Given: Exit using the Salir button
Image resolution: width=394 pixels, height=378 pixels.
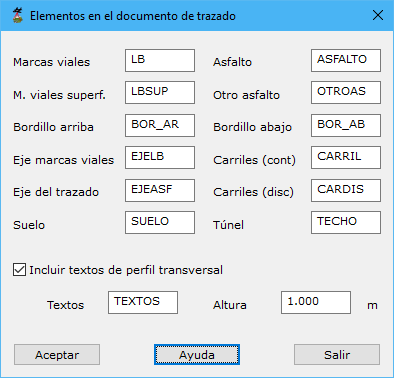Looking at the screenshot, I should click(x=337, y=355).
